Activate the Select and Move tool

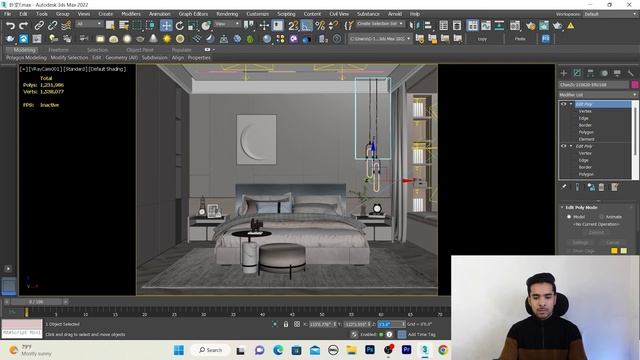pos(166,26)
